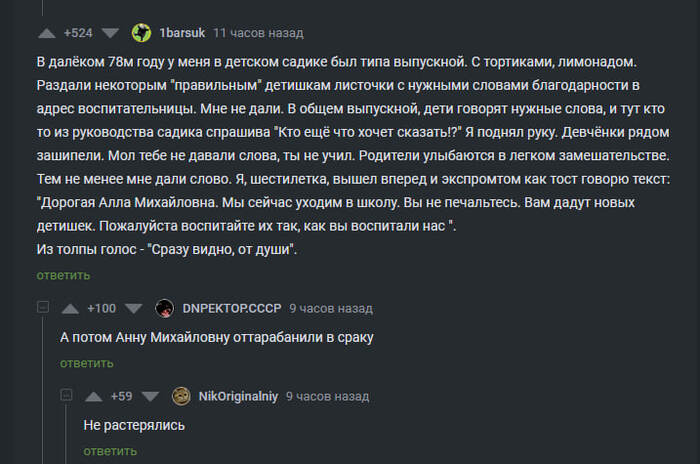Viewport: 700px width, 464px height.
Task: Click DNPEKTOP.CCCP's "9 часов назад" timestamp
Action: (x=331, y=308)
